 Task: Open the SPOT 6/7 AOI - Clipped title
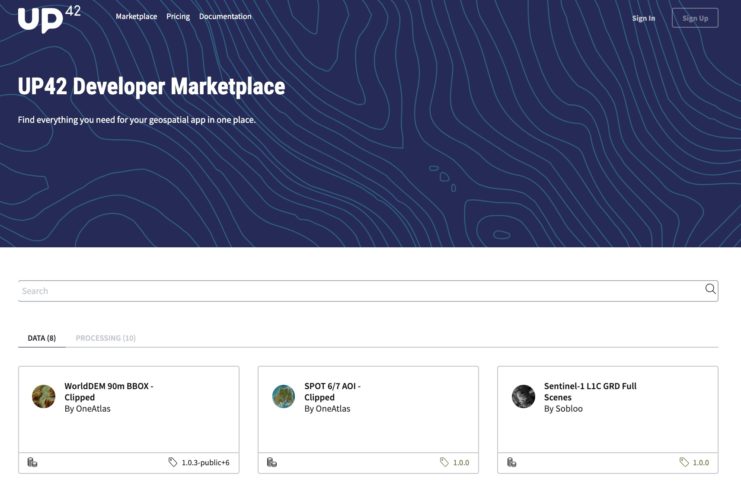point(332,391)
